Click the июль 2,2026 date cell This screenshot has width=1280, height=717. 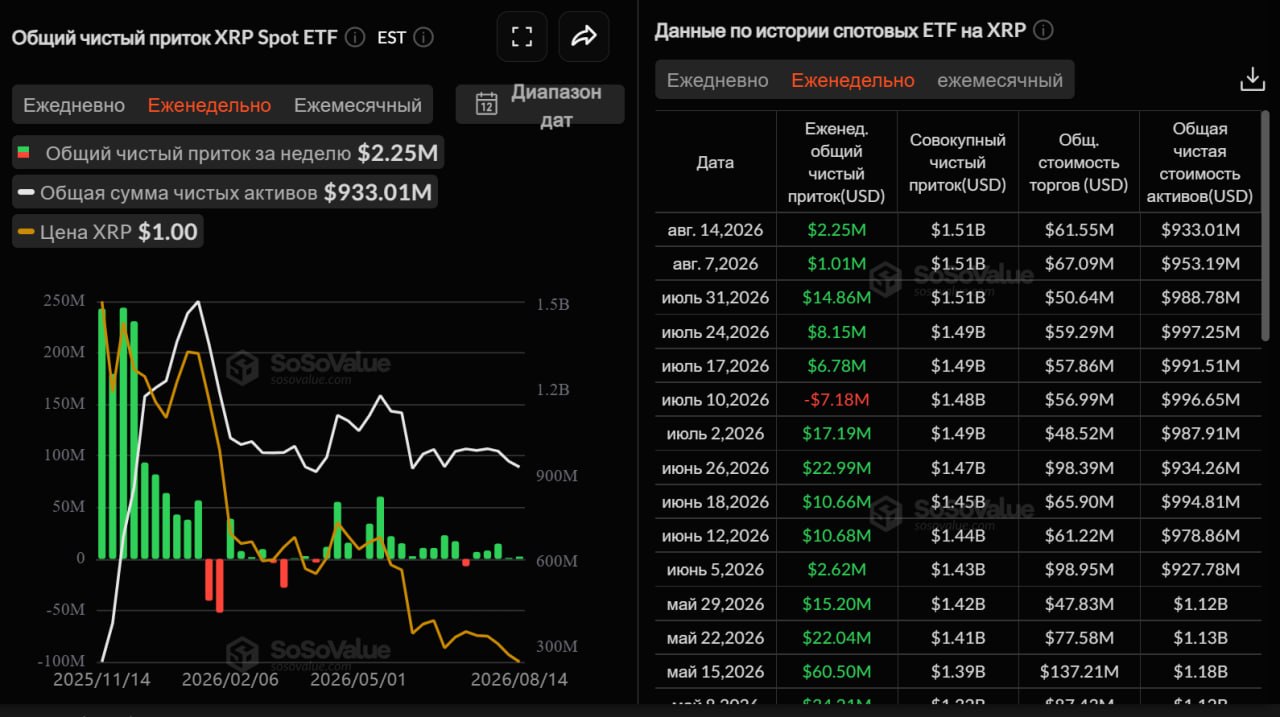click(715, 434)
